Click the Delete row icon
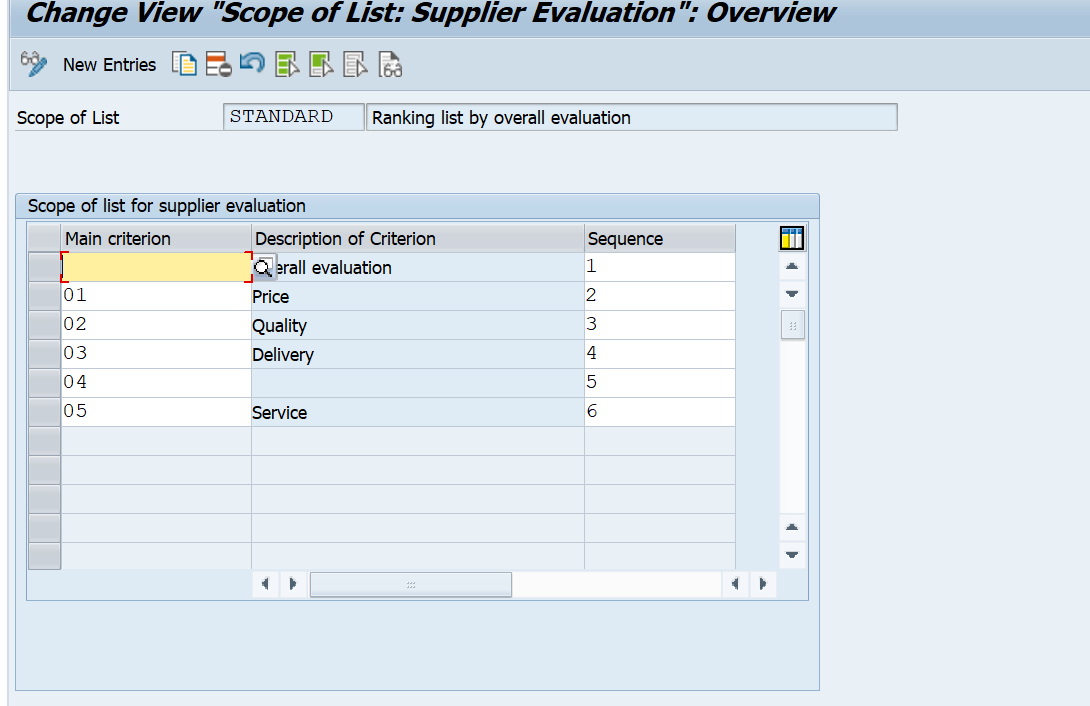The image size is (1090, 706). (218, 65)
